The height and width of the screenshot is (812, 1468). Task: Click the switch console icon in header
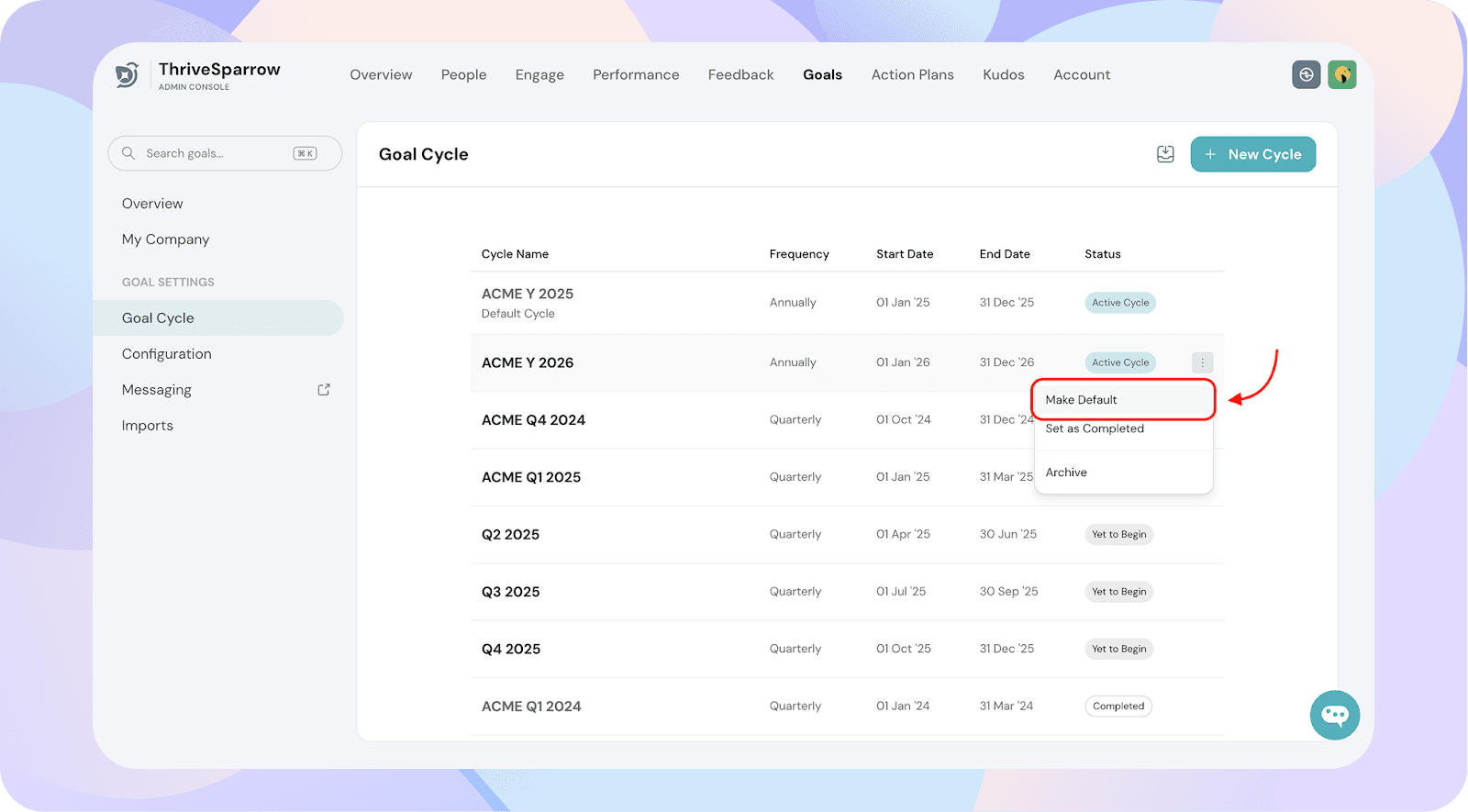tap(1306, 75)
